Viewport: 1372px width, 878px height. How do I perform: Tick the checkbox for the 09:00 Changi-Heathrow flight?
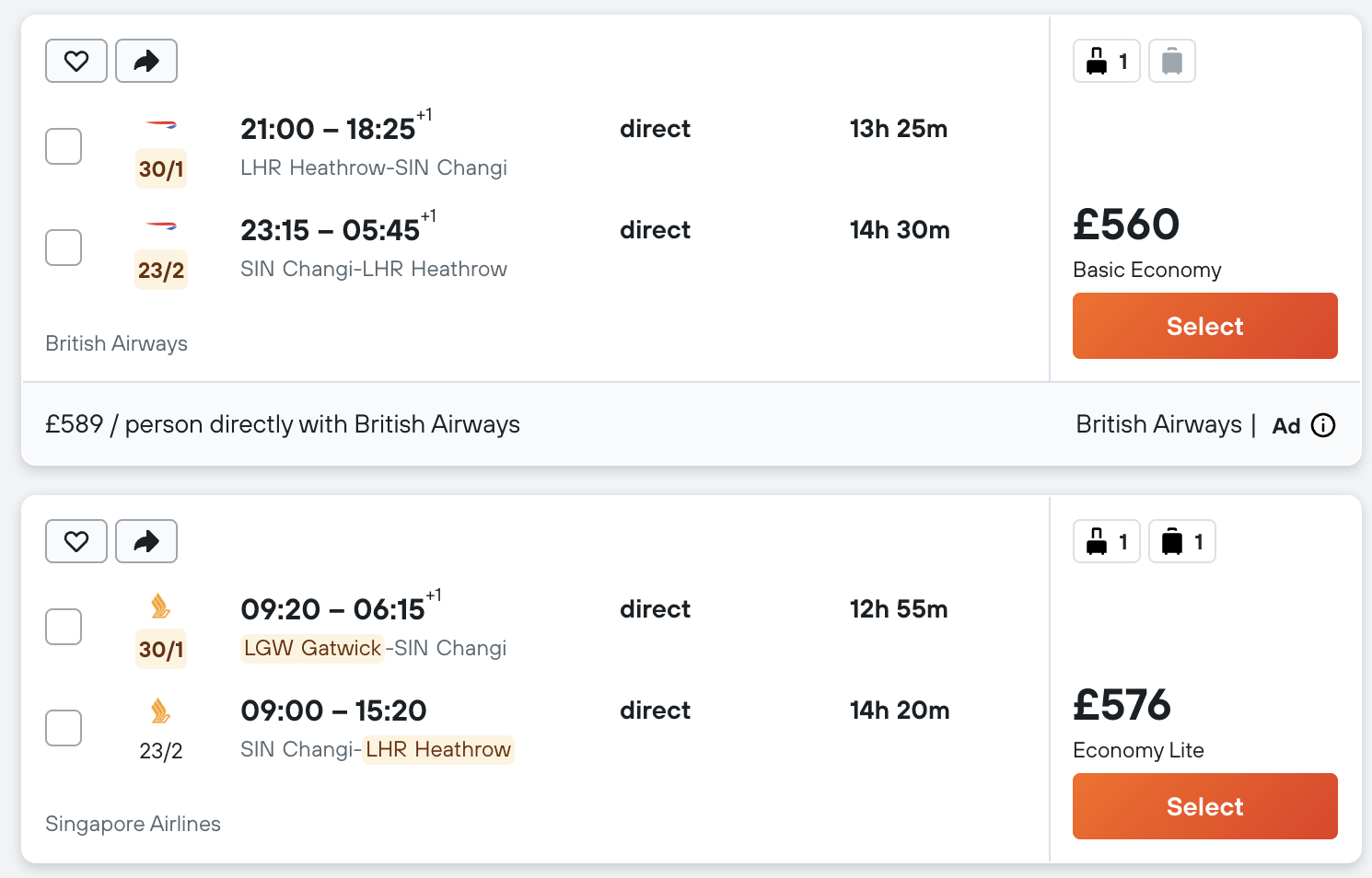[x=64, y=728]
